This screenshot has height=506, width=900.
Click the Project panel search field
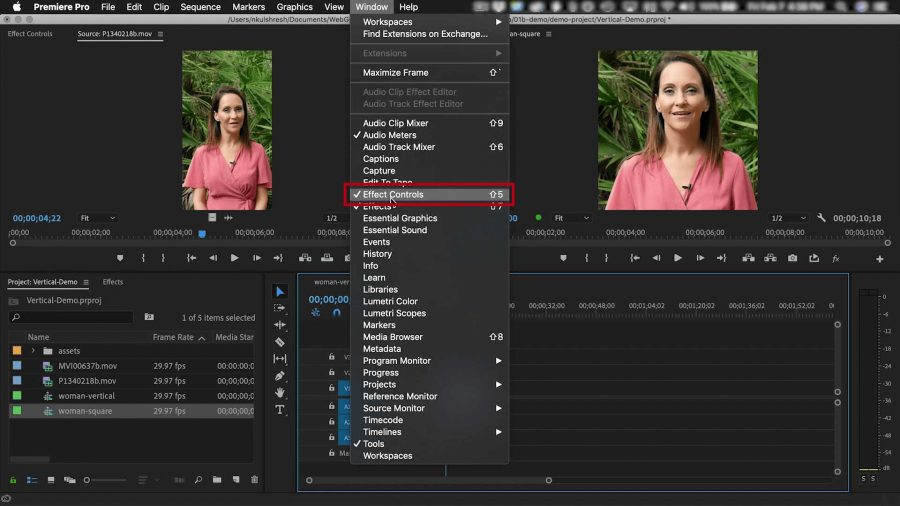71,317
